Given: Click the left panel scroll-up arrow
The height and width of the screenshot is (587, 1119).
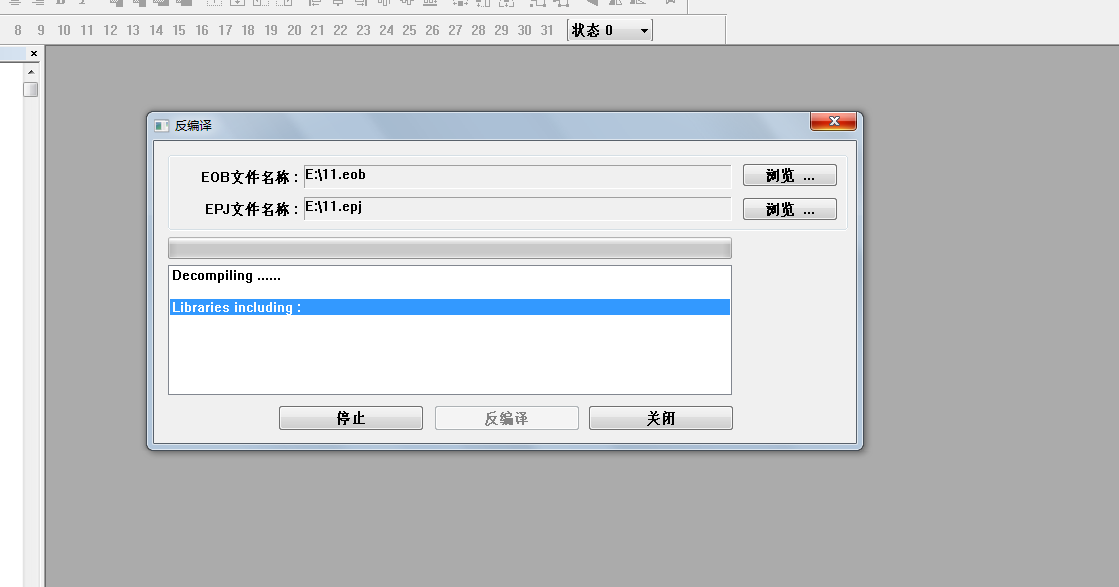Looking at the screenshot, I should 31,72.
